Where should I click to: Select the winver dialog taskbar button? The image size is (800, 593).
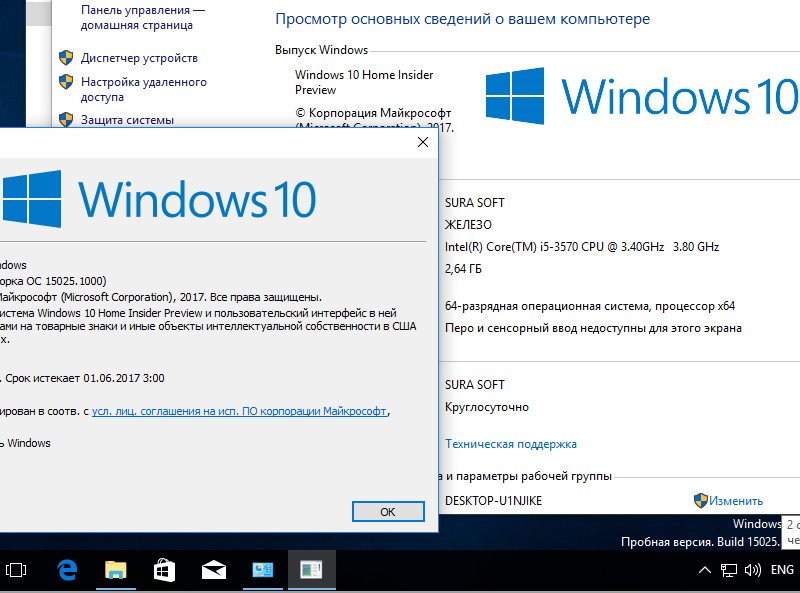(x=311, y=570)
